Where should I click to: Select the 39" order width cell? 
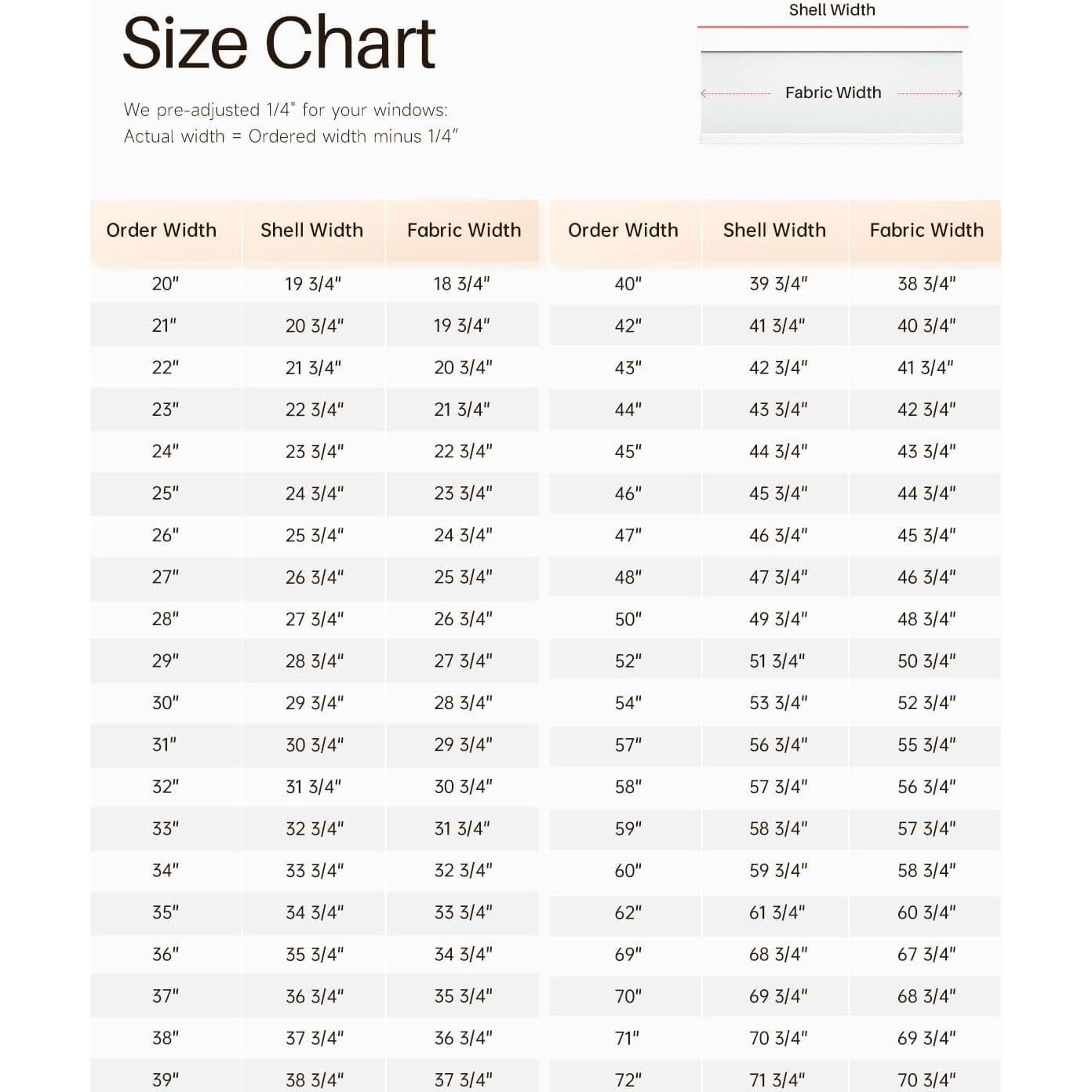[165, 1079]
